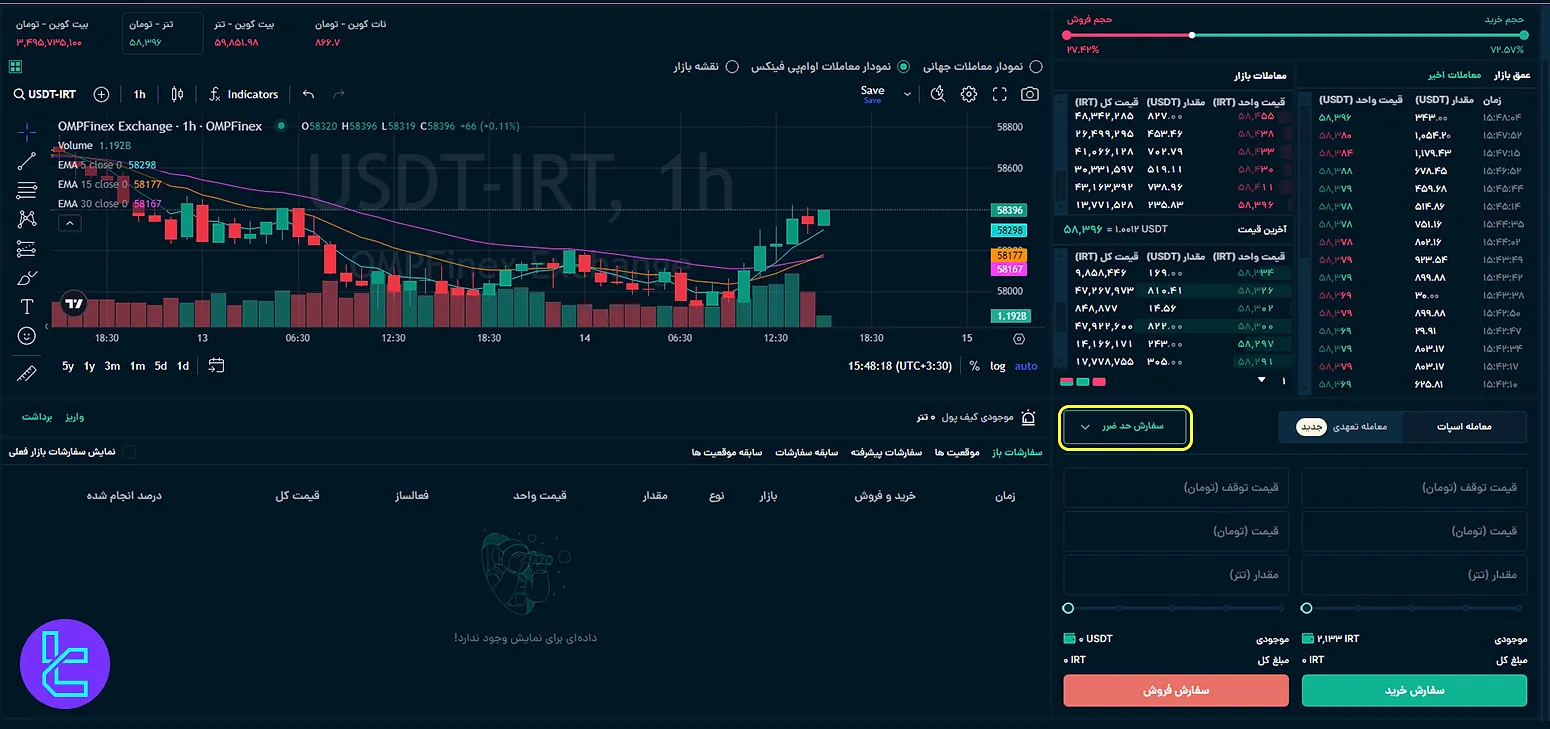1550x729 pixels.
Task: Select the نمودار معاملات جهانی radio button
Action: [1036, 66]
